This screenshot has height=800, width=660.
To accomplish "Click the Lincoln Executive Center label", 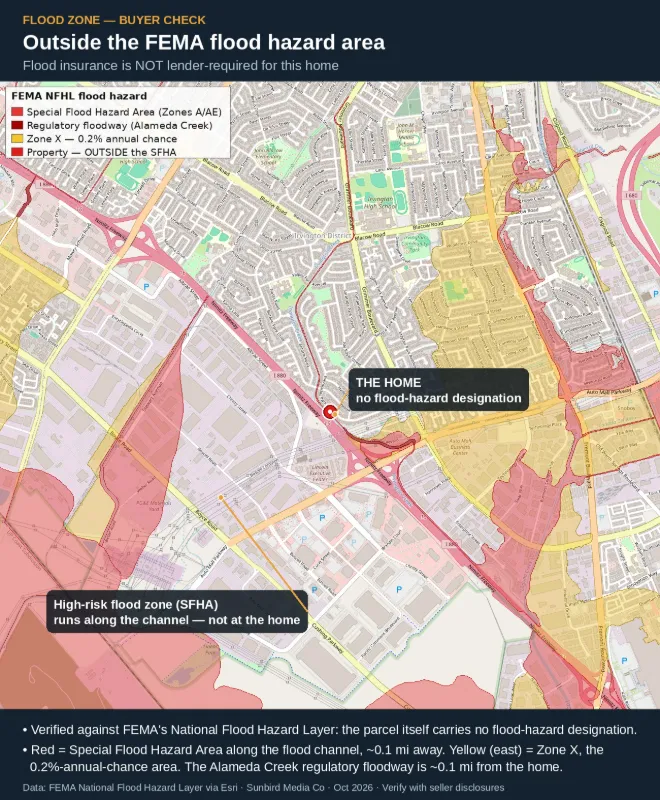I will click(320, 473).
